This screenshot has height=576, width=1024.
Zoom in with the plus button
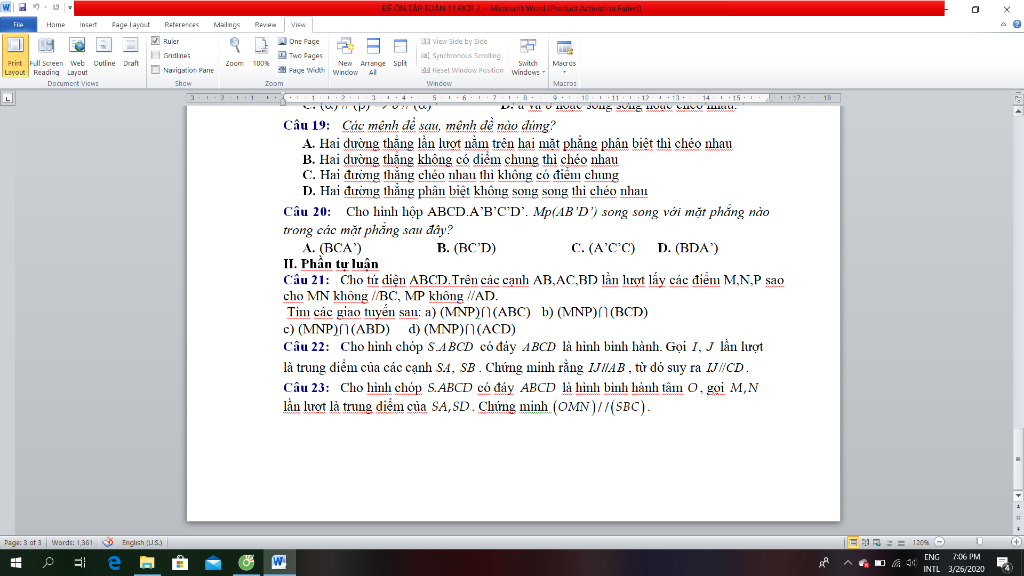(x=1016, y=542)
